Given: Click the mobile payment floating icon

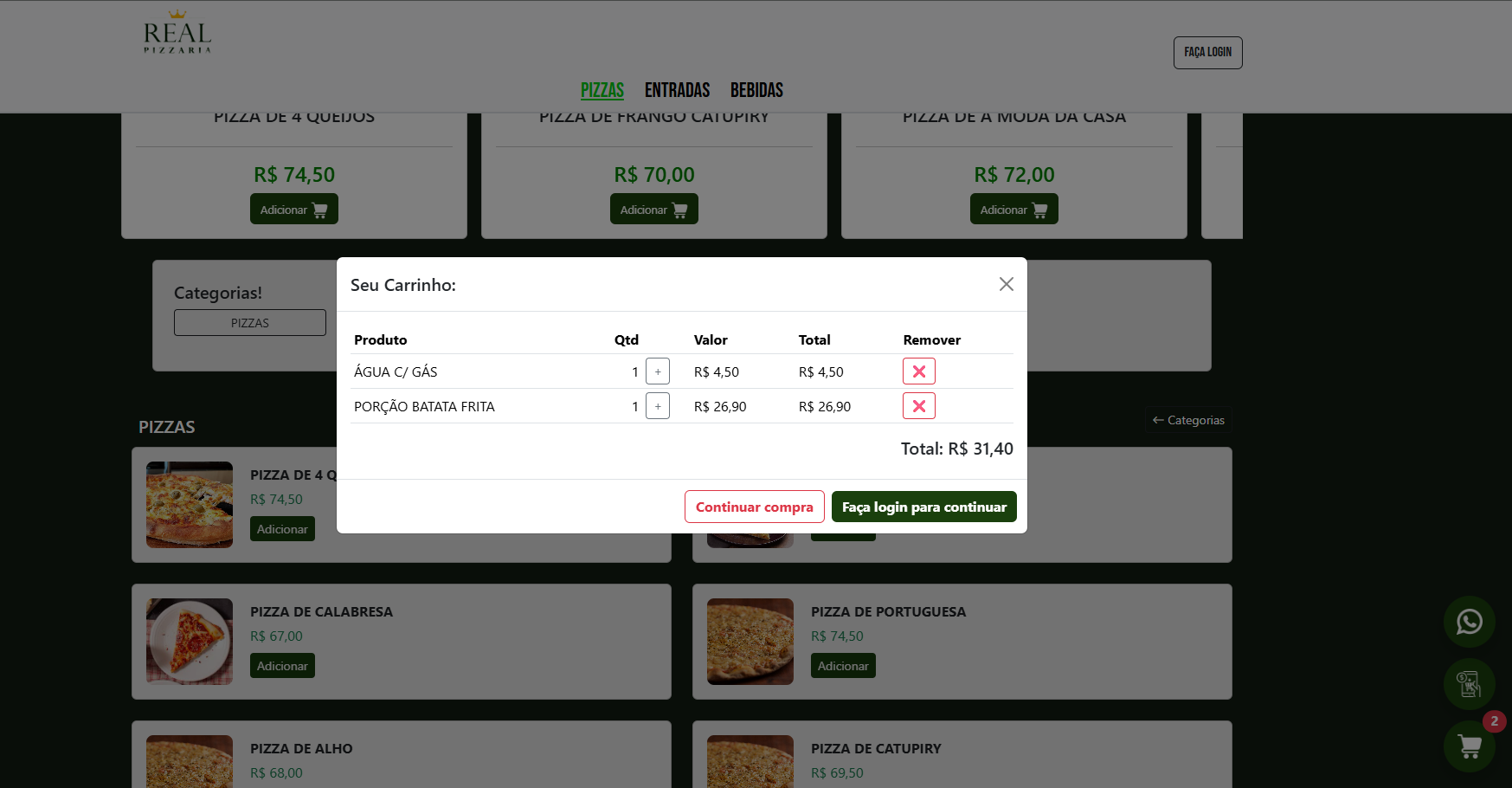Looking at the screenshot, I should (1469, 684).
